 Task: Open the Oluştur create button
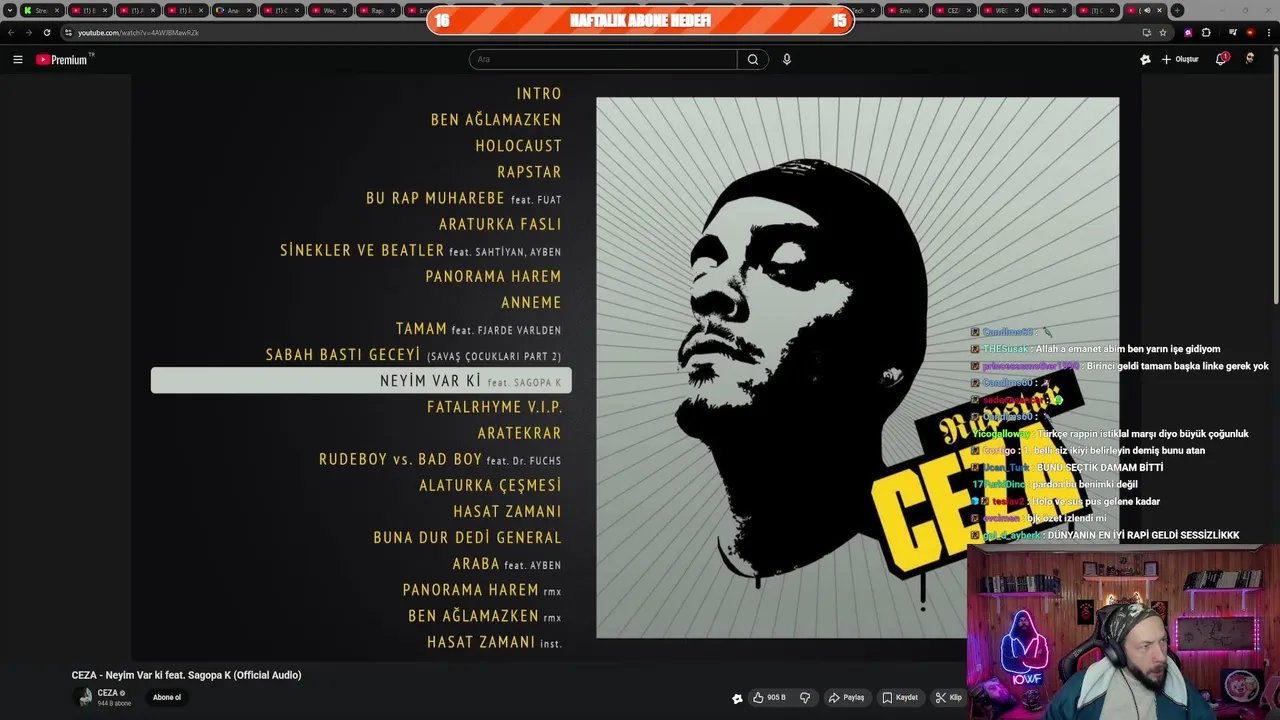[1180, 60]
